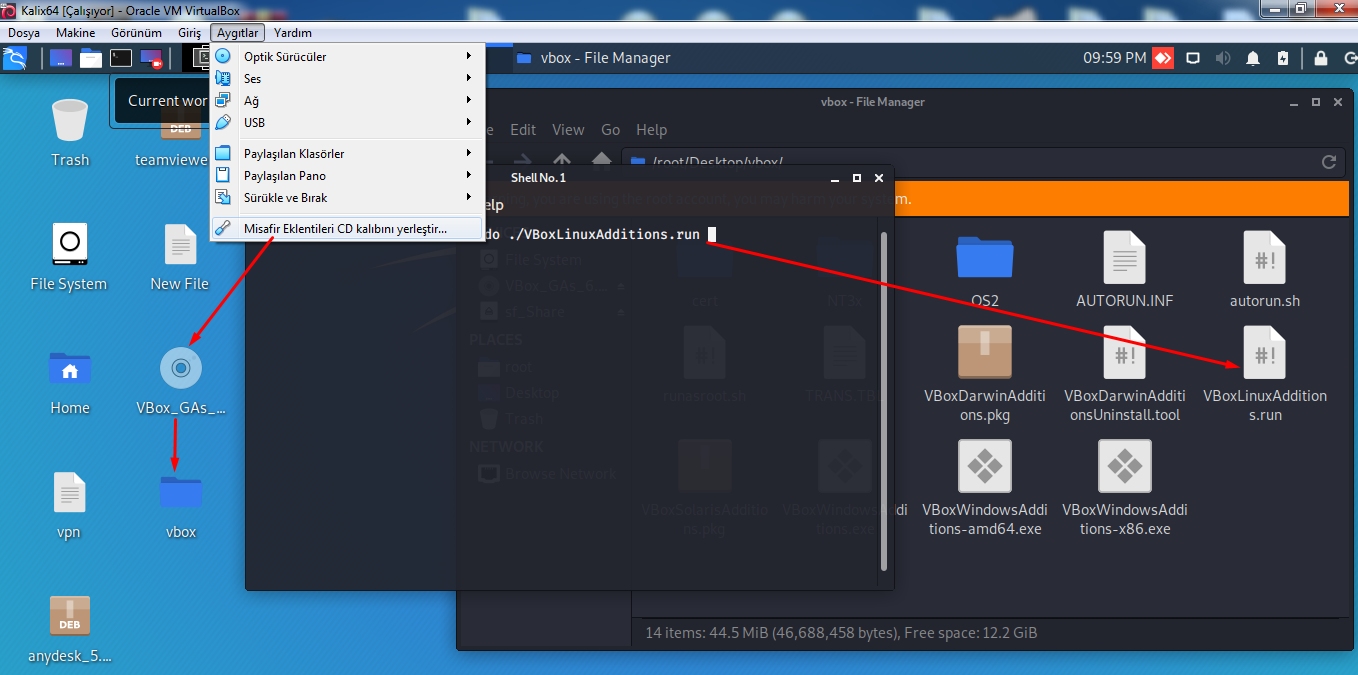Image resolution: width=1358 pixels, height=675 pixels.
Task: Select VBoxDarwinAdditions.pkg in File Manager
Action: (985, 373)
